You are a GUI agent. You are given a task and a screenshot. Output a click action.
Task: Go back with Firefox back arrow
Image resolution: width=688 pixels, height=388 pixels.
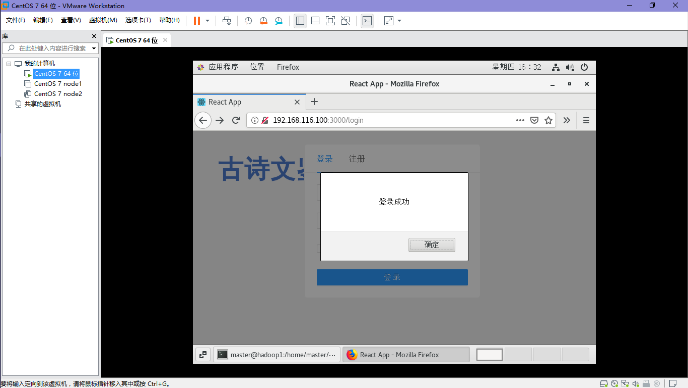point(203,120)
